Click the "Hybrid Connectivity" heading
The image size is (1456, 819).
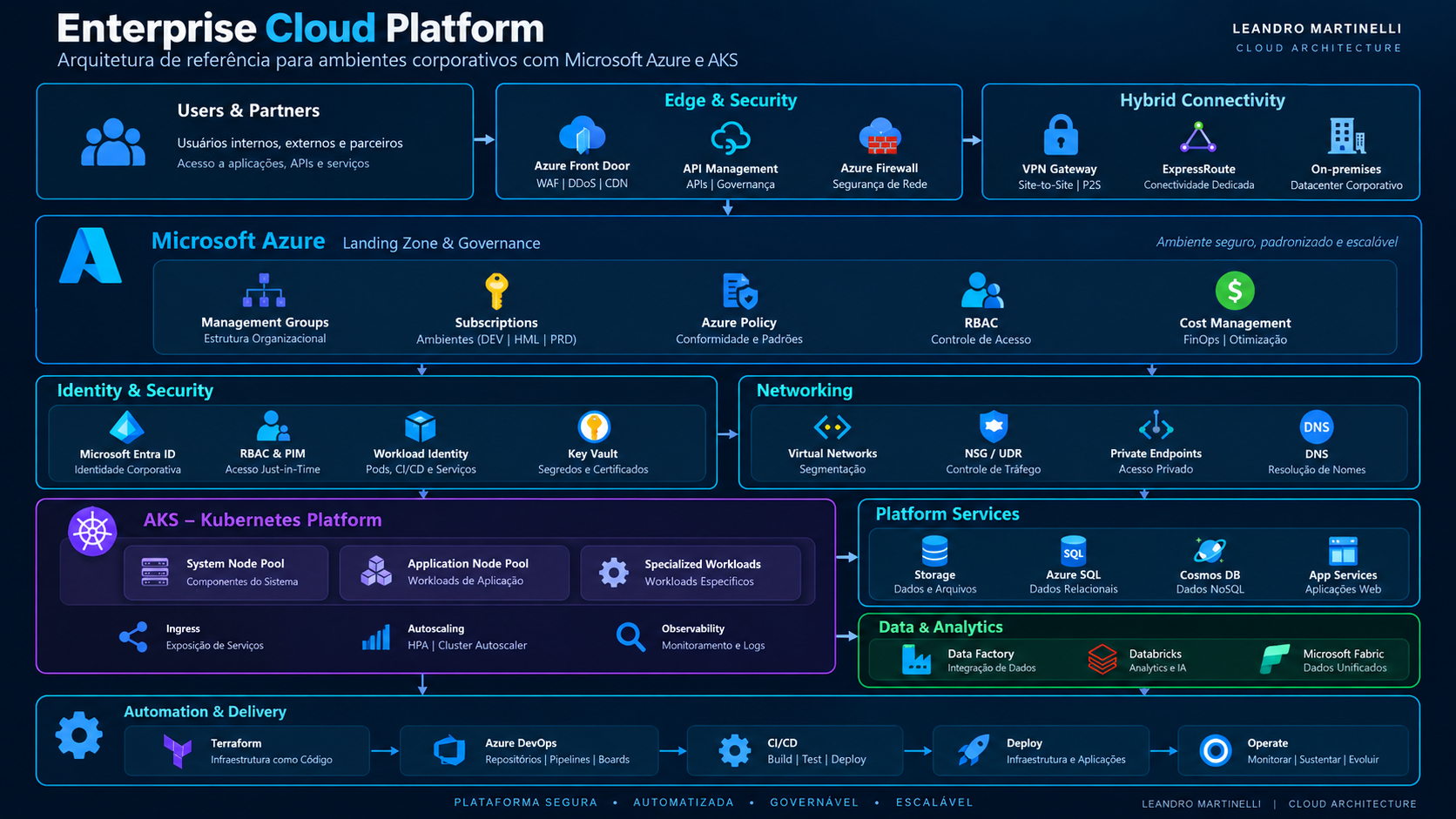click(x=1202, y=100)
